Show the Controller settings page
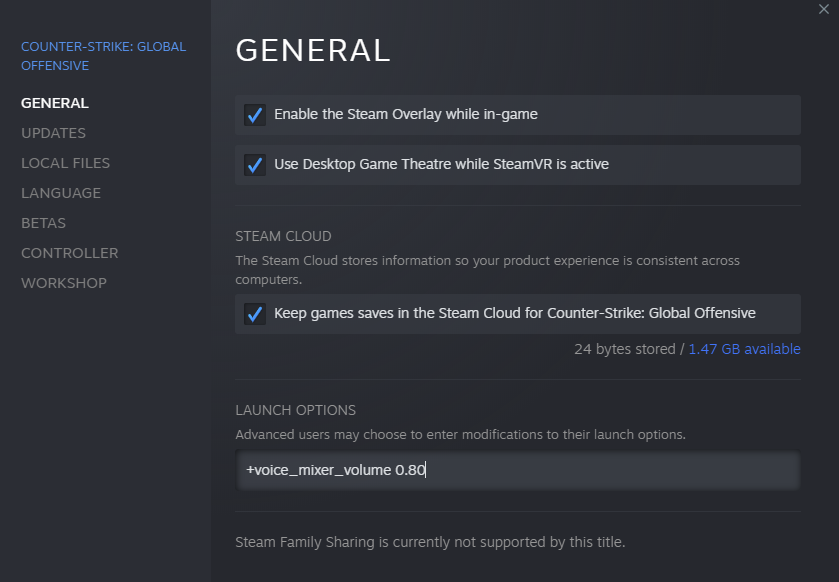 69,253
